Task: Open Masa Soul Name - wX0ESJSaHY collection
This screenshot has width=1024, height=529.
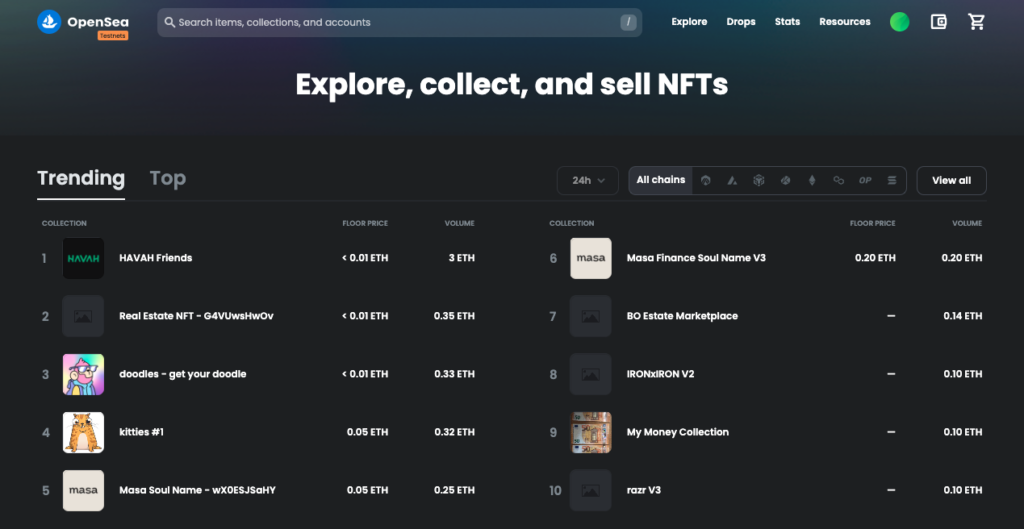Action: pos(197,490)
